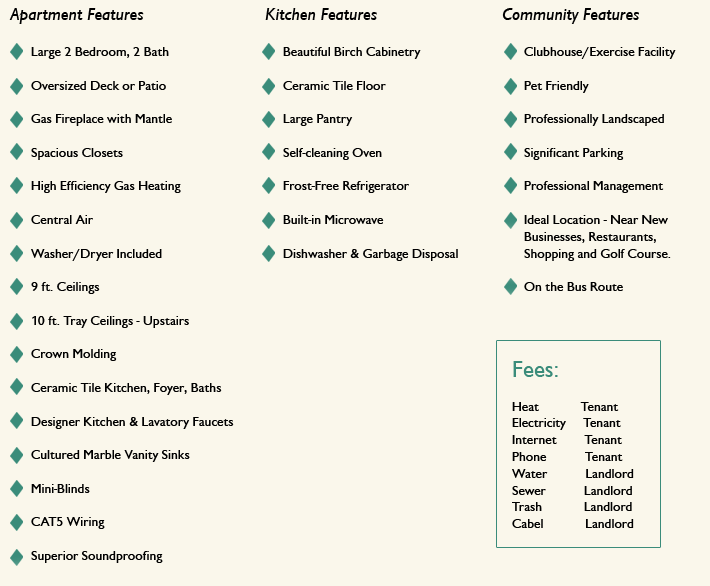Click the Ideal Location - Near New Businesses text

596,228
